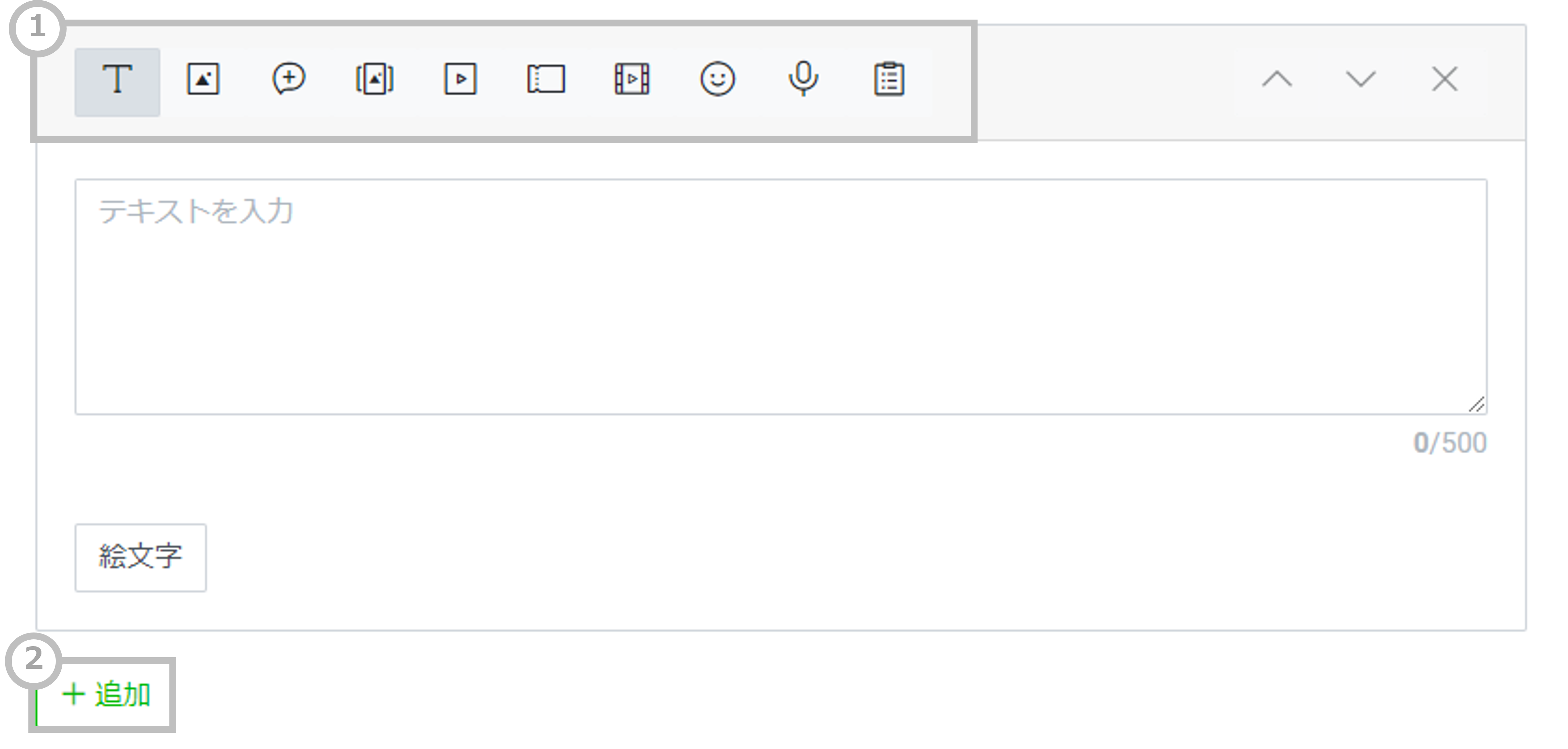
Task: Move message block down with chevron
Action: 1360,79
